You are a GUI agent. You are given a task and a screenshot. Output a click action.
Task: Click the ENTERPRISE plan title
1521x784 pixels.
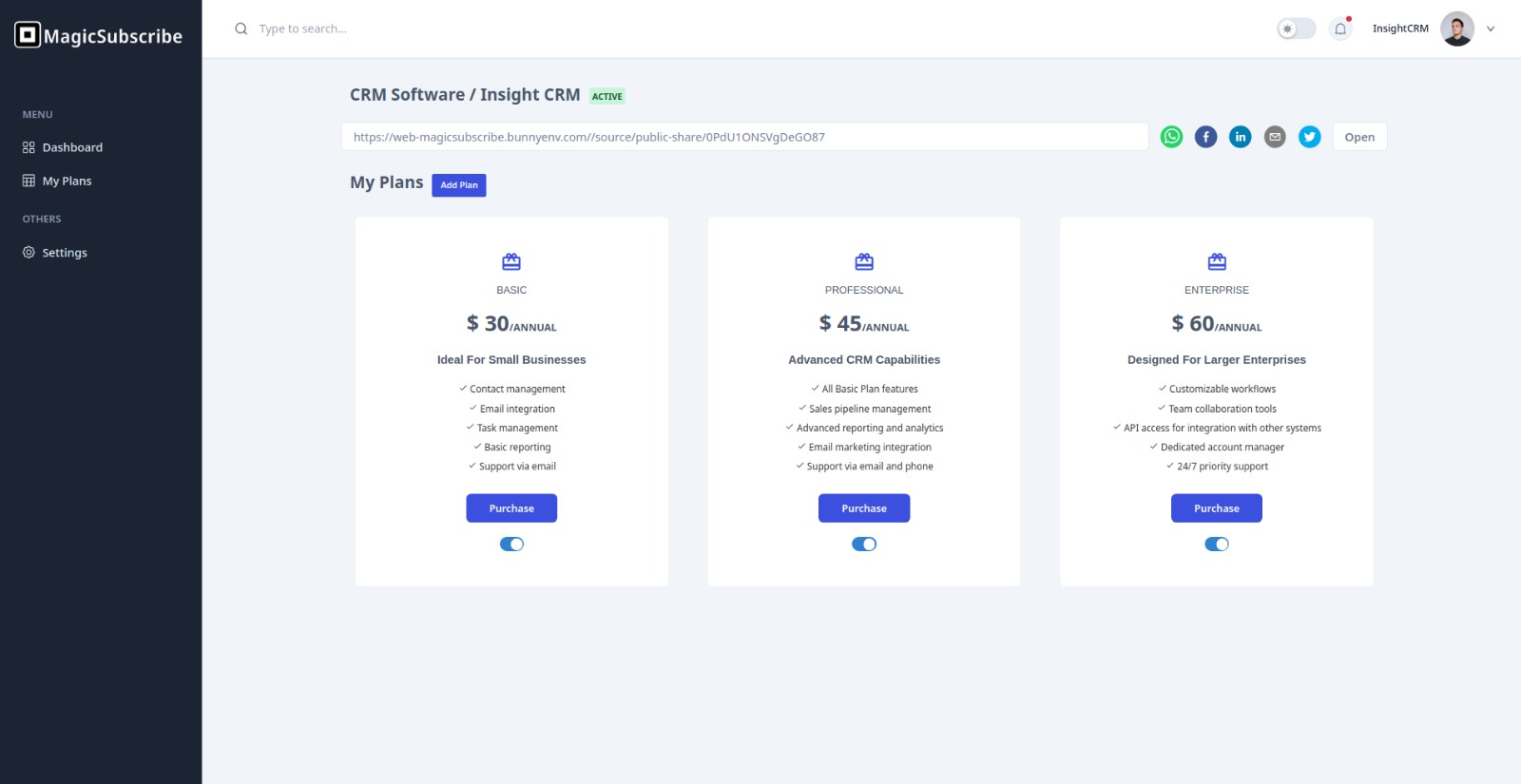[x=1217, y=290]
